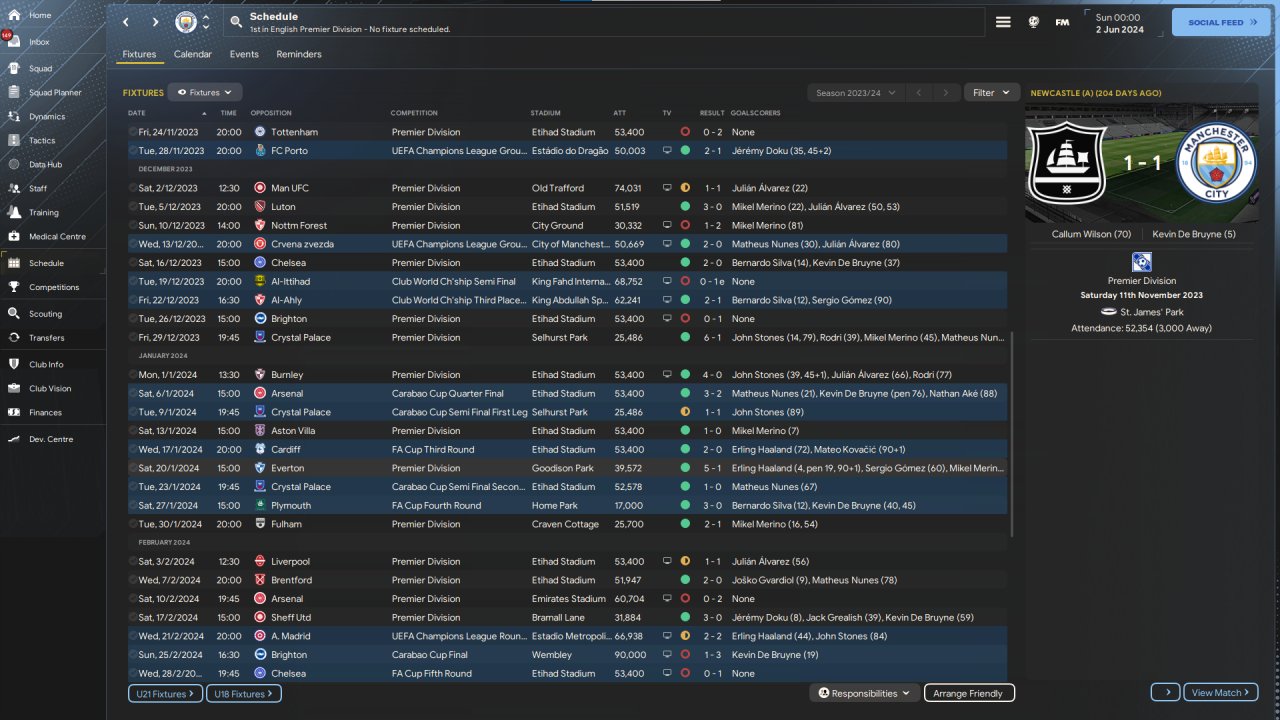Screen dimensions: 1280x720
Task: Open the Inbox in the sidebar
Action: click(40, 42)
